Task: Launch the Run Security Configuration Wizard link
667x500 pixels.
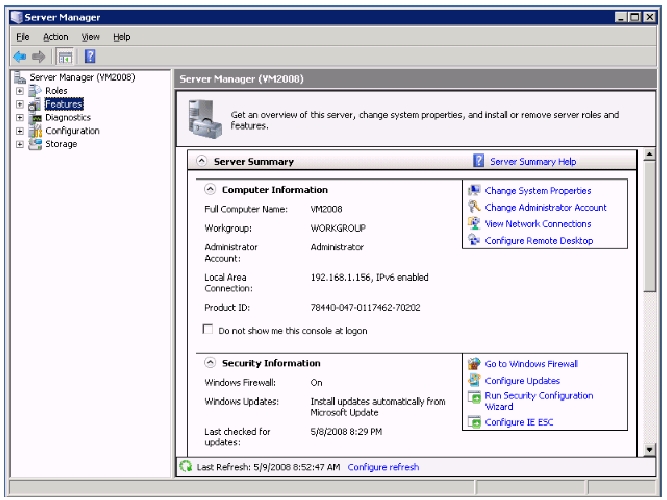Action: click(539, 401)
